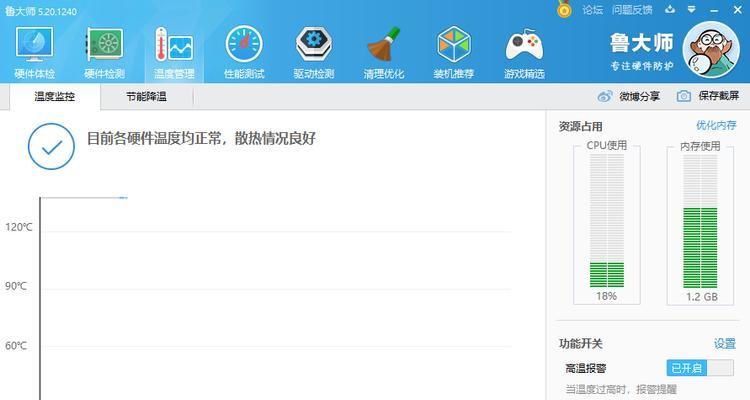Click the 鲁大师 cartoon avatar logo
750x400 pixels.
point(711,49)
